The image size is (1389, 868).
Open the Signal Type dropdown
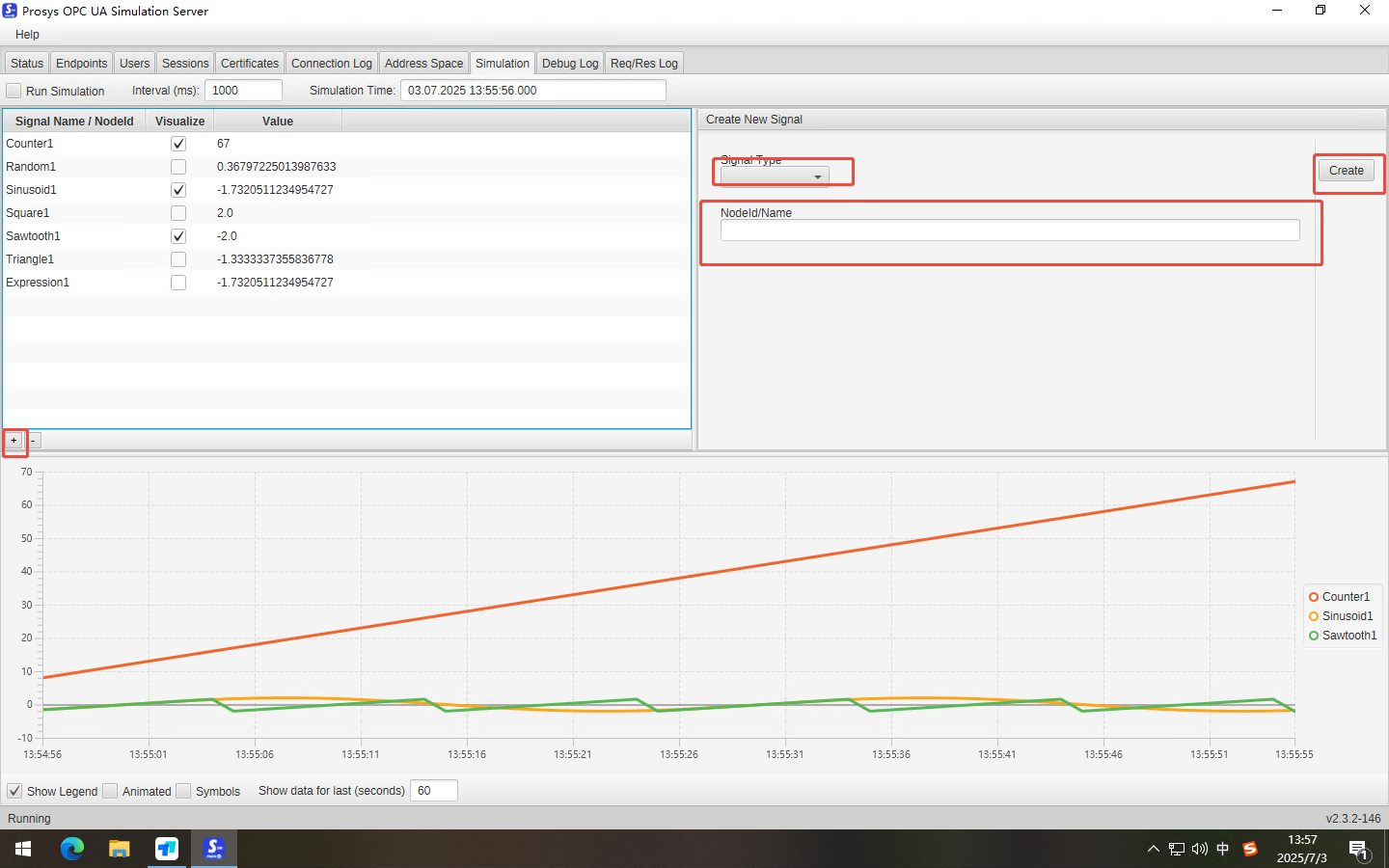(x=817, y=176)
